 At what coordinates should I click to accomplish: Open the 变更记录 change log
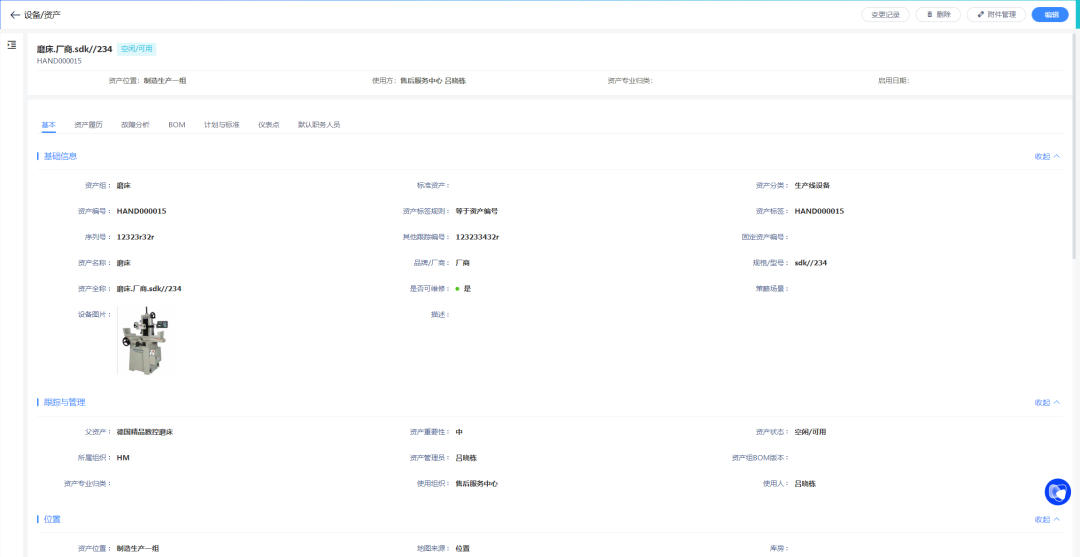885,15
